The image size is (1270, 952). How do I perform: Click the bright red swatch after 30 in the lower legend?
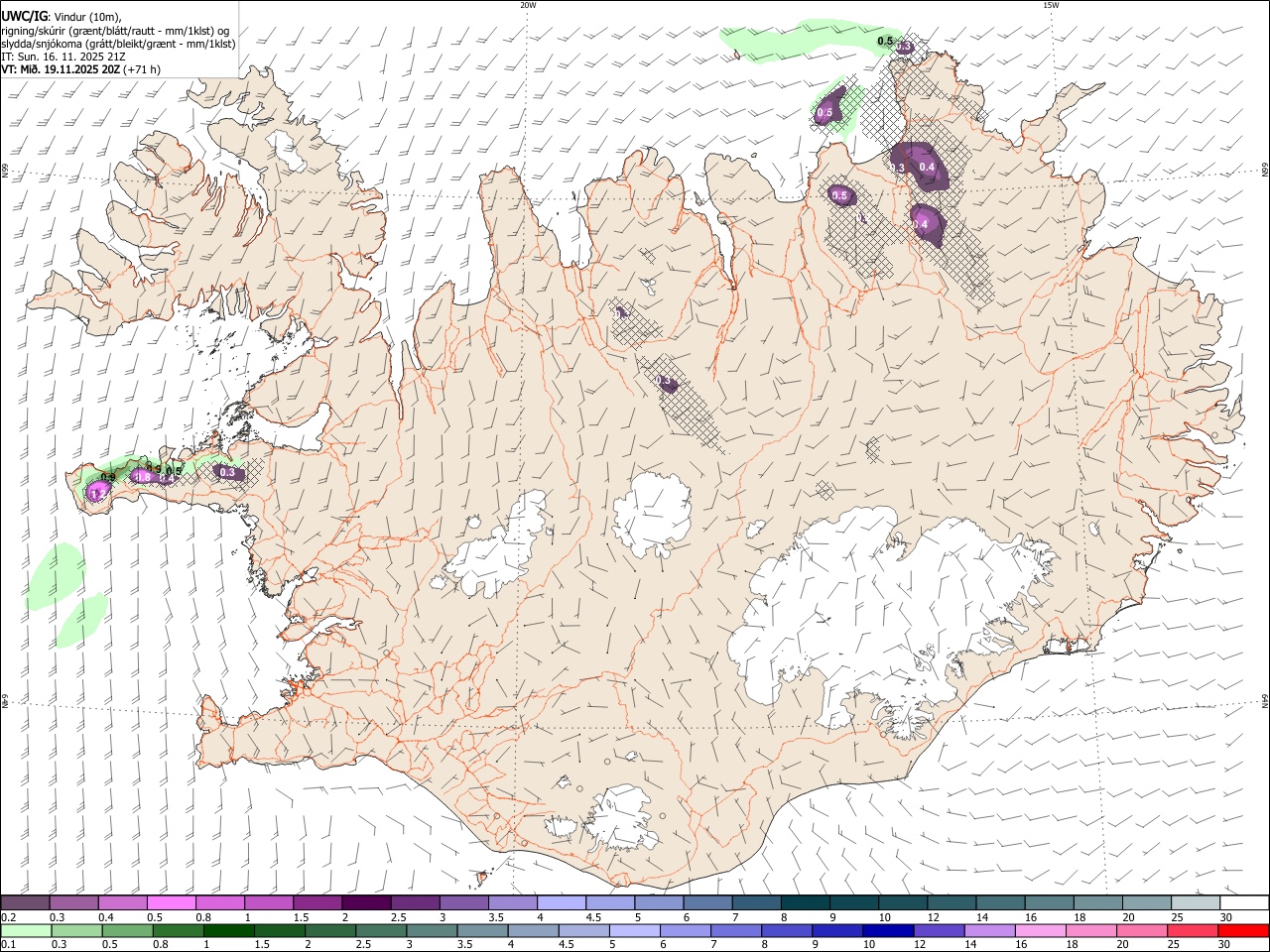pyautogui.click(x=1242, y=930)
